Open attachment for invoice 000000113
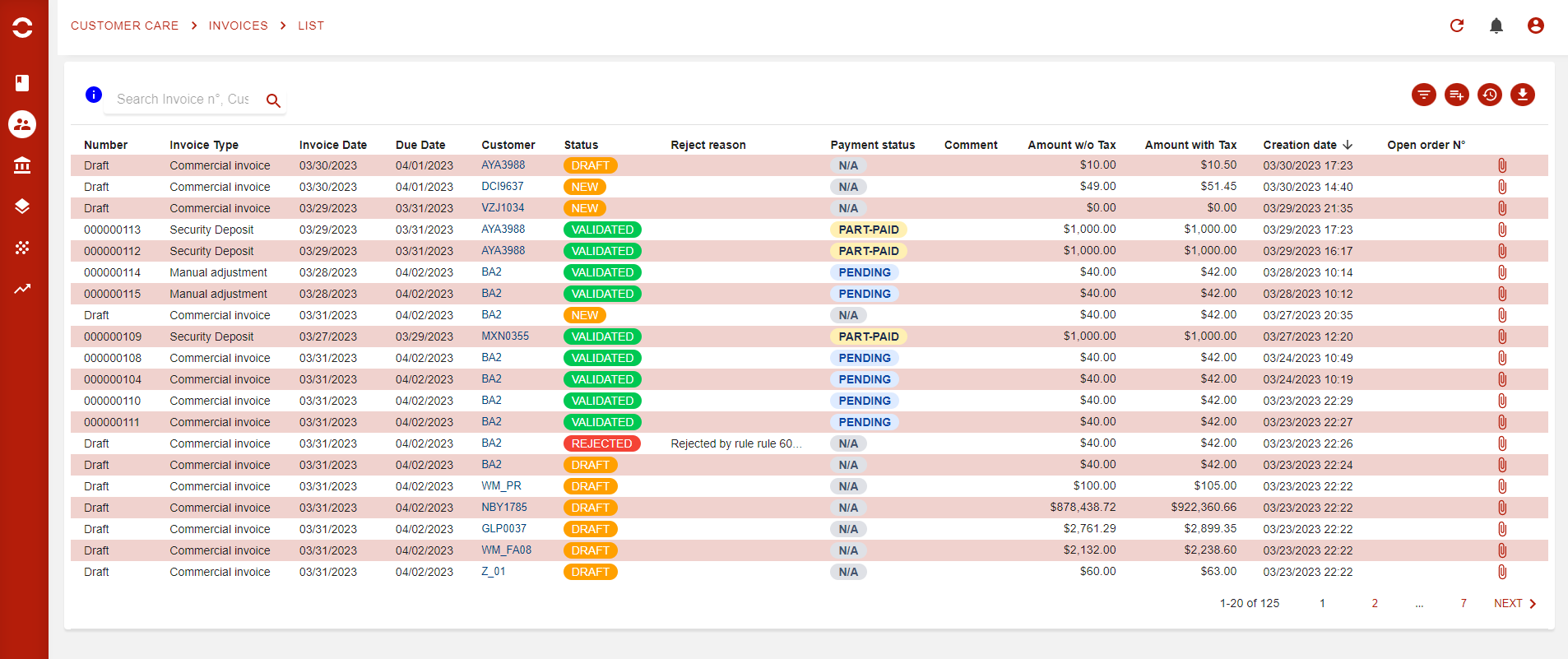Image resolution: width=1568 pixels, height=659 pixels. click(1501, 230)
